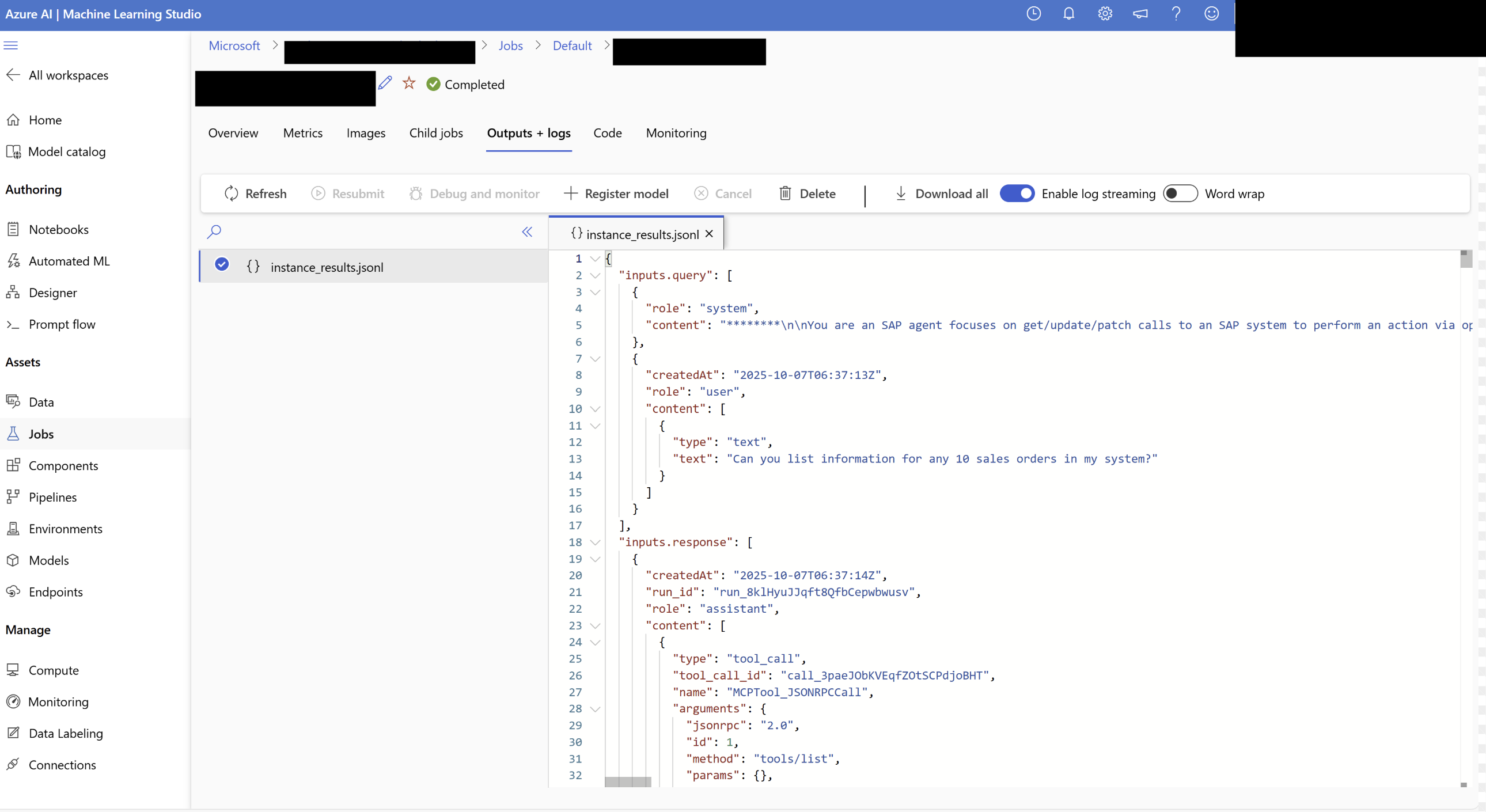The image size is (1486, 812).
Task: Open the Child jobs tab
Action: point(435,133)
